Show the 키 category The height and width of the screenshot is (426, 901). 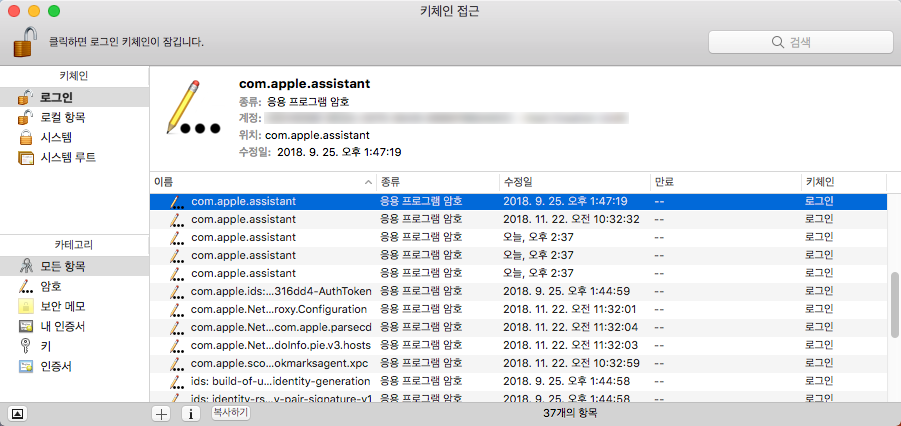(x=44, y=346)
